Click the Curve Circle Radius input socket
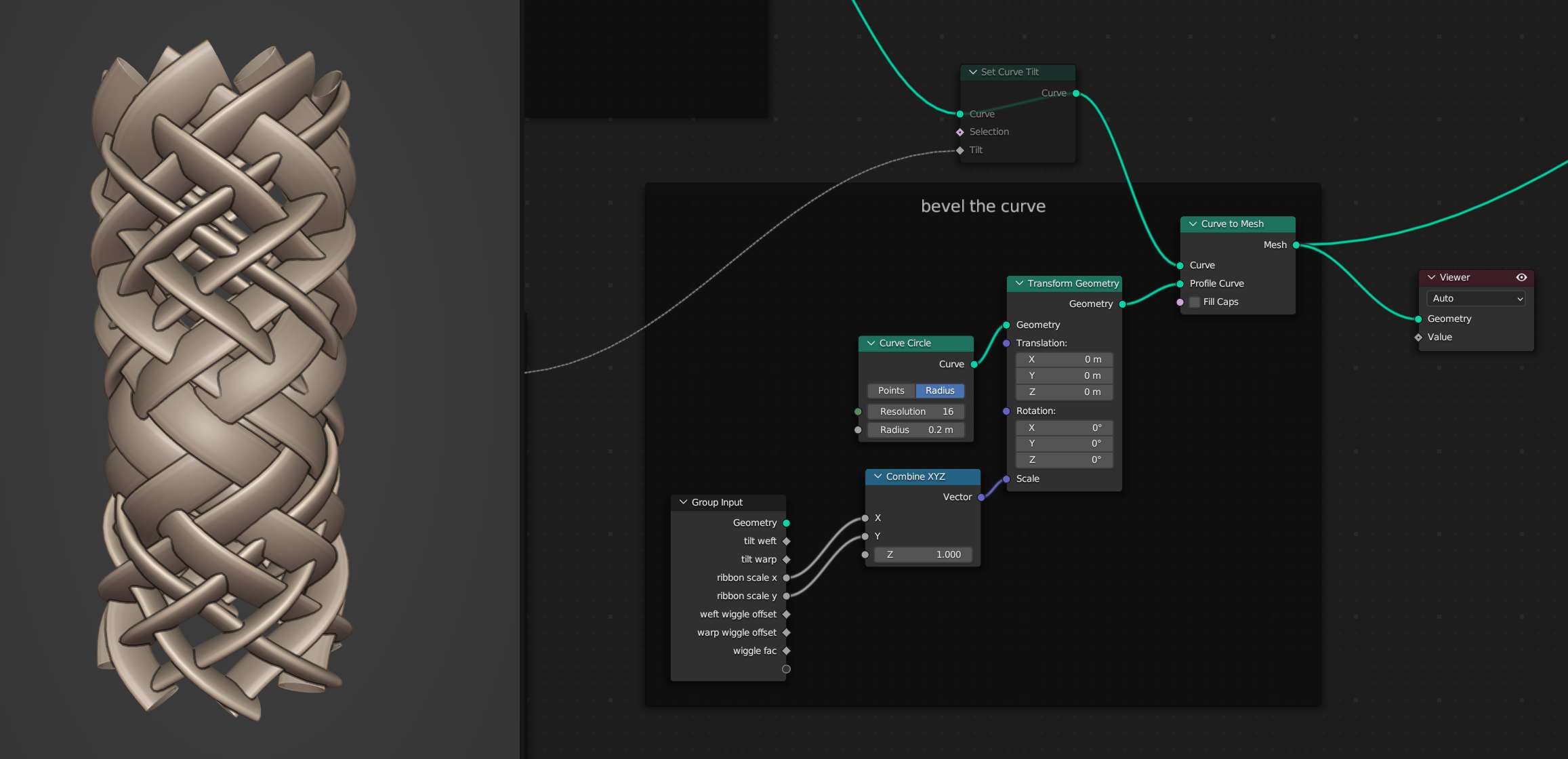Image resolution: width=1568 pixels, height=759 pixels. (x=859, y=430)
